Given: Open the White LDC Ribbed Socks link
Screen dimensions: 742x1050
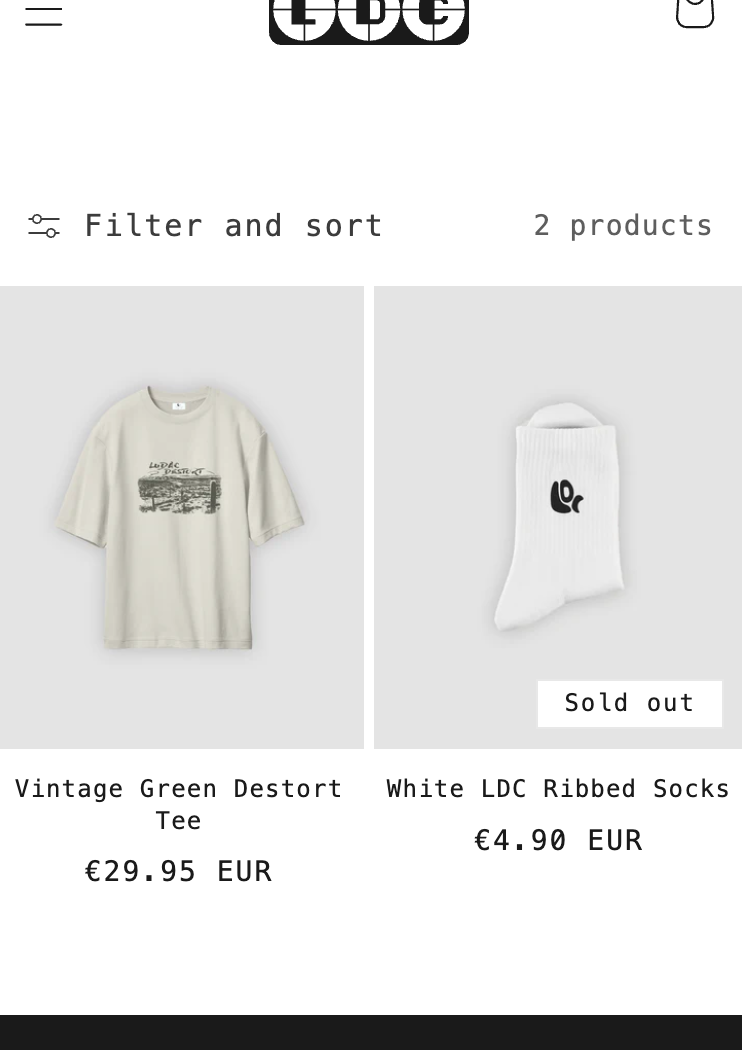Looking at the screenshot, I should pyautogui.click(x=558, y=789).
